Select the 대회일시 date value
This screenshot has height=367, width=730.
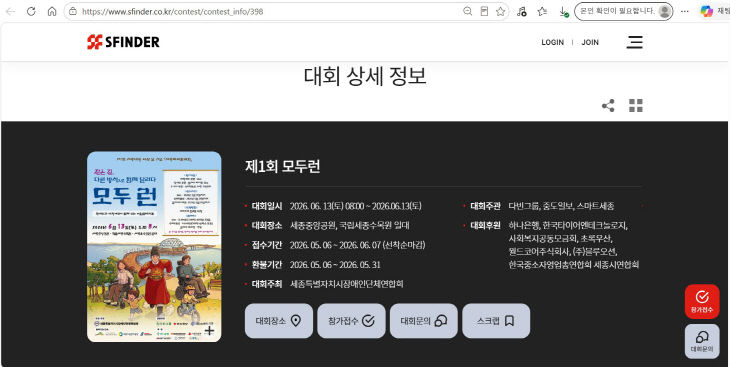tap(356, 206)
